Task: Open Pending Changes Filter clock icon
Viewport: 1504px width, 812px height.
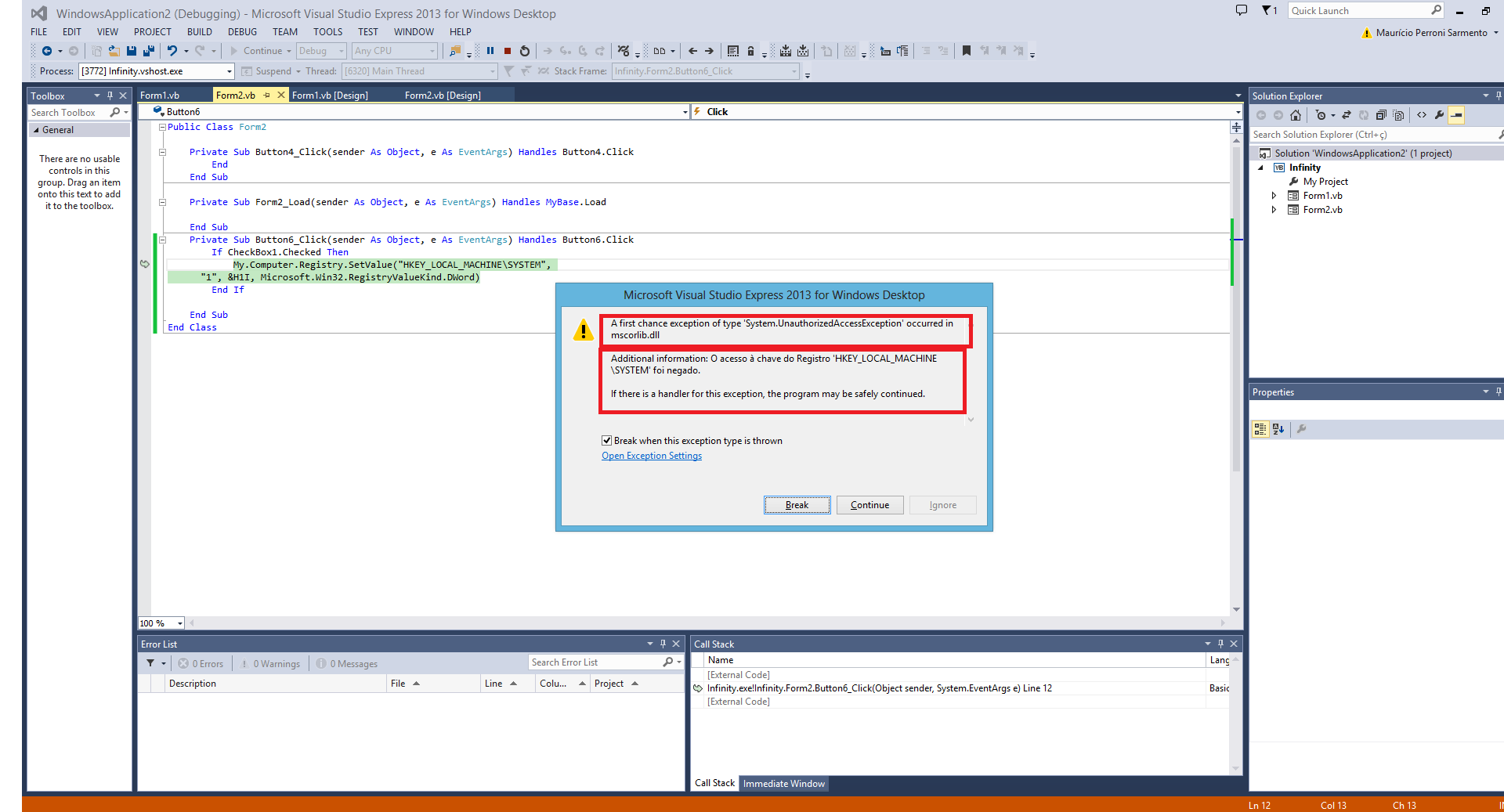Action: (x=1321, y=115)
